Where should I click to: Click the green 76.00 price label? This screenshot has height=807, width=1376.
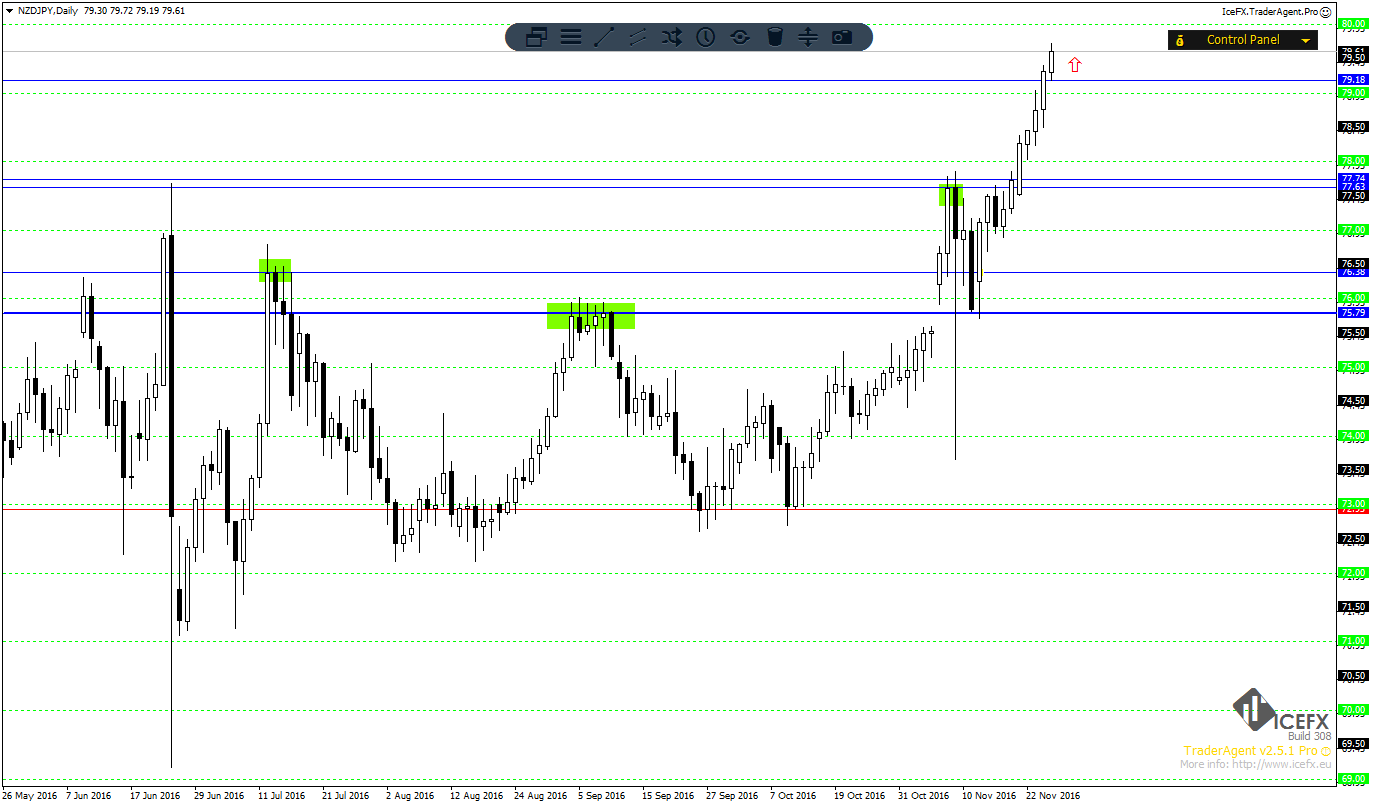click(x=1353, y=298)
